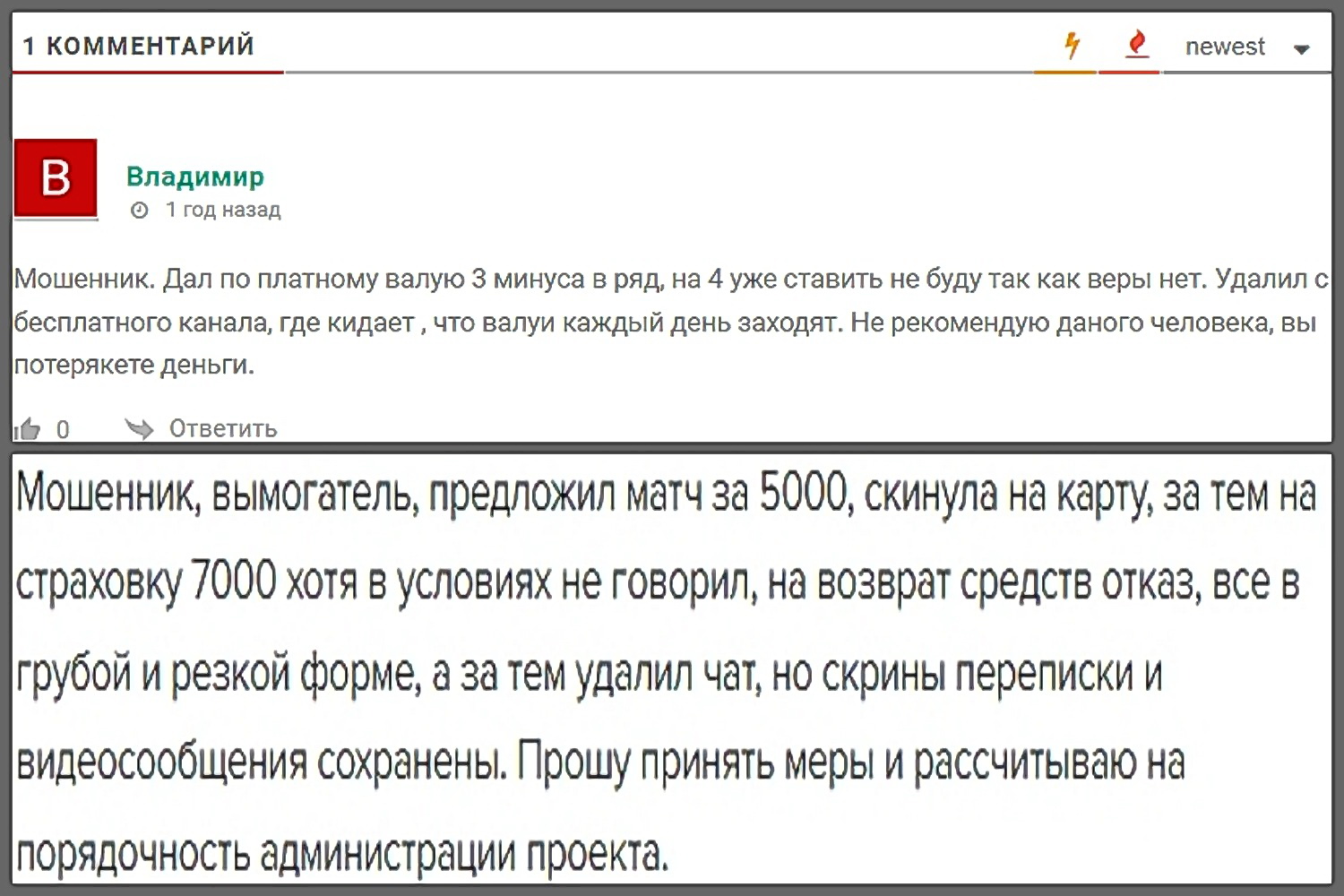Expand the arrow next to newest

point(1302,49)
